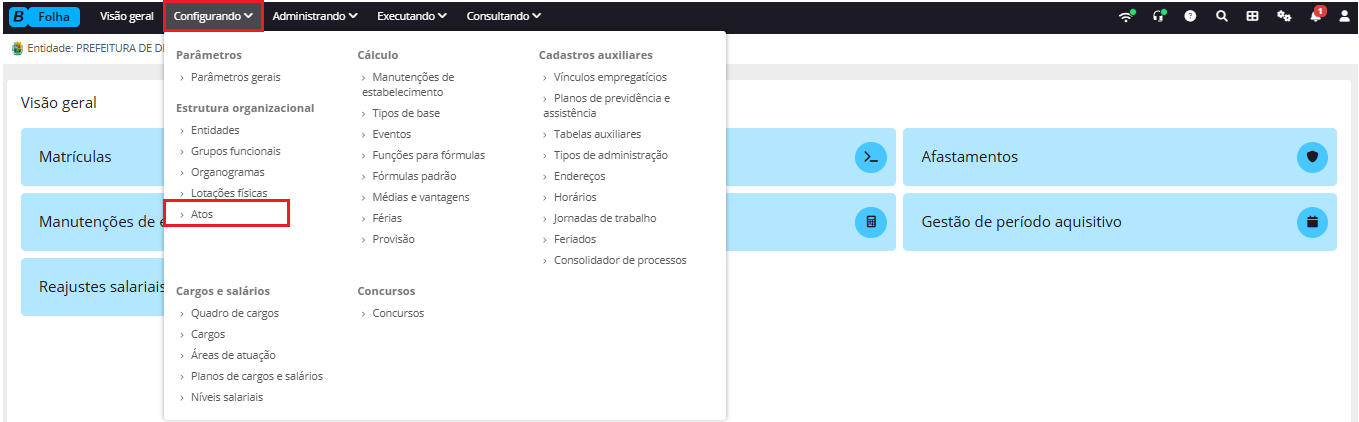
Task: Open the magnifier search icon
Action: 1222,16
